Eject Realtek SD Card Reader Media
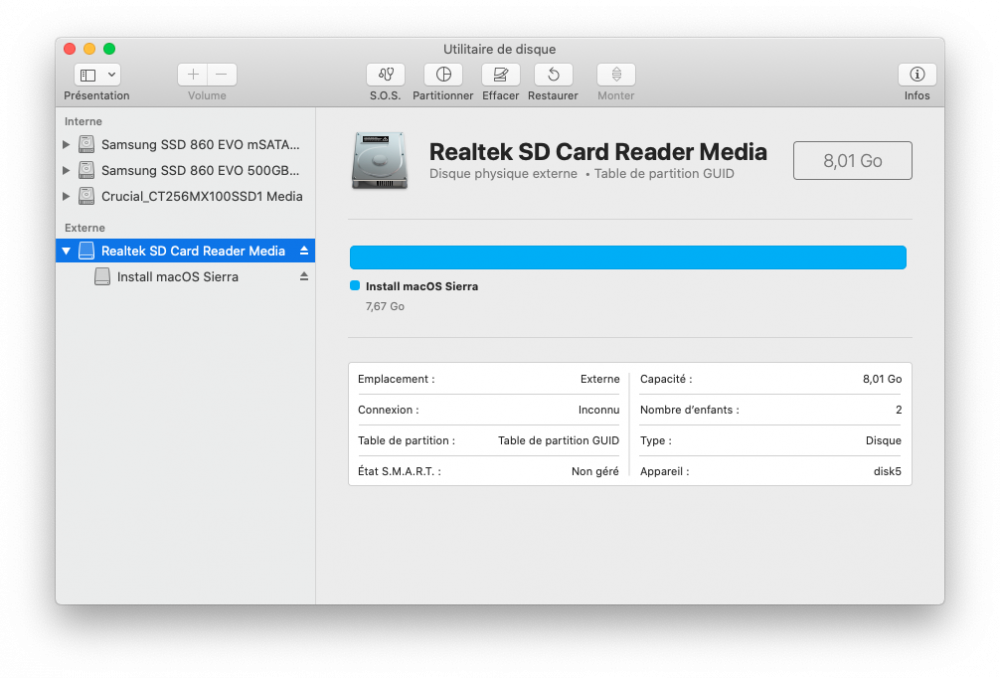The image size is (1000, 678). coord(304,251)
